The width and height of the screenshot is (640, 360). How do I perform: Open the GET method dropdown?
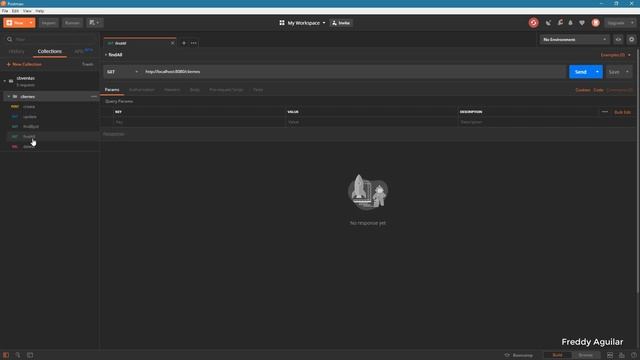[x=122, y=72]
